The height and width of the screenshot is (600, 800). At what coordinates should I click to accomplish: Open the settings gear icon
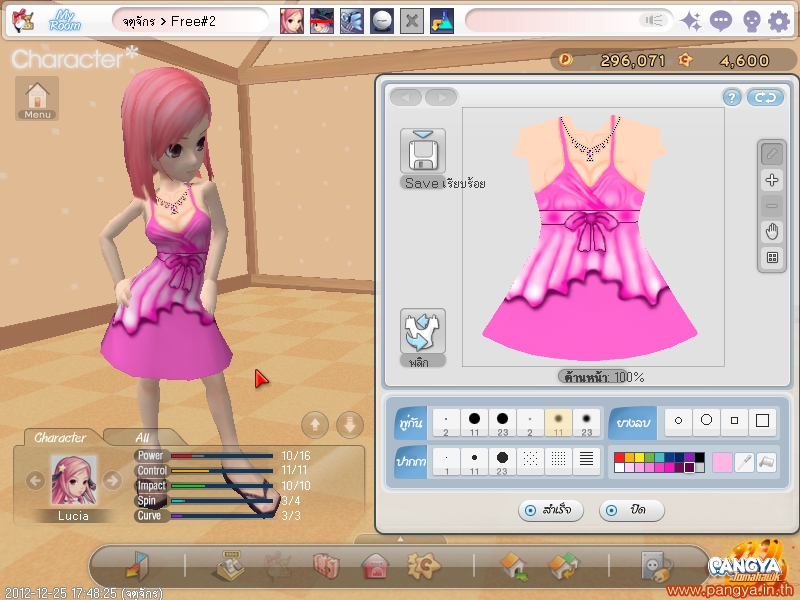[779, 21]
